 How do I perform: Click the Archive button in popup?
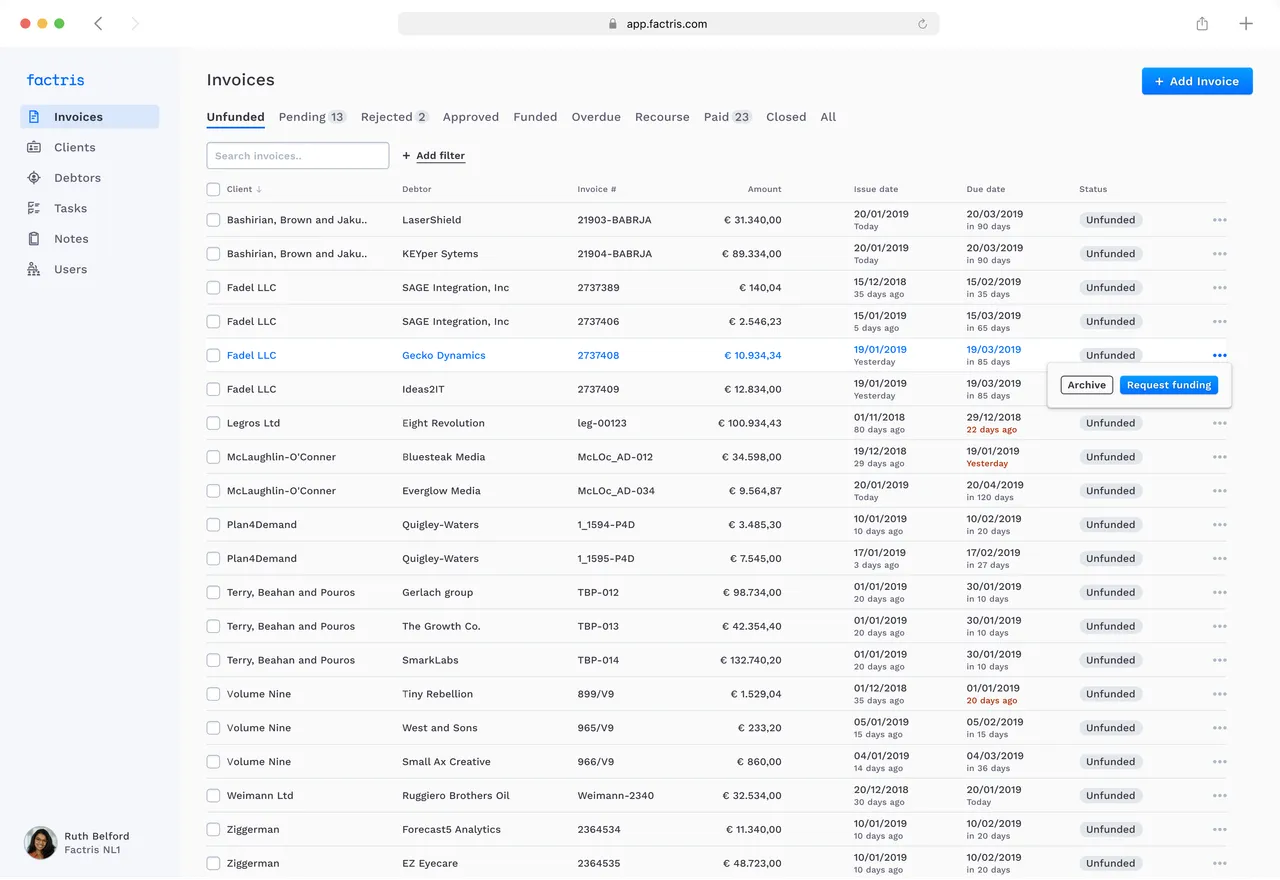click(x=1086, y=385)
